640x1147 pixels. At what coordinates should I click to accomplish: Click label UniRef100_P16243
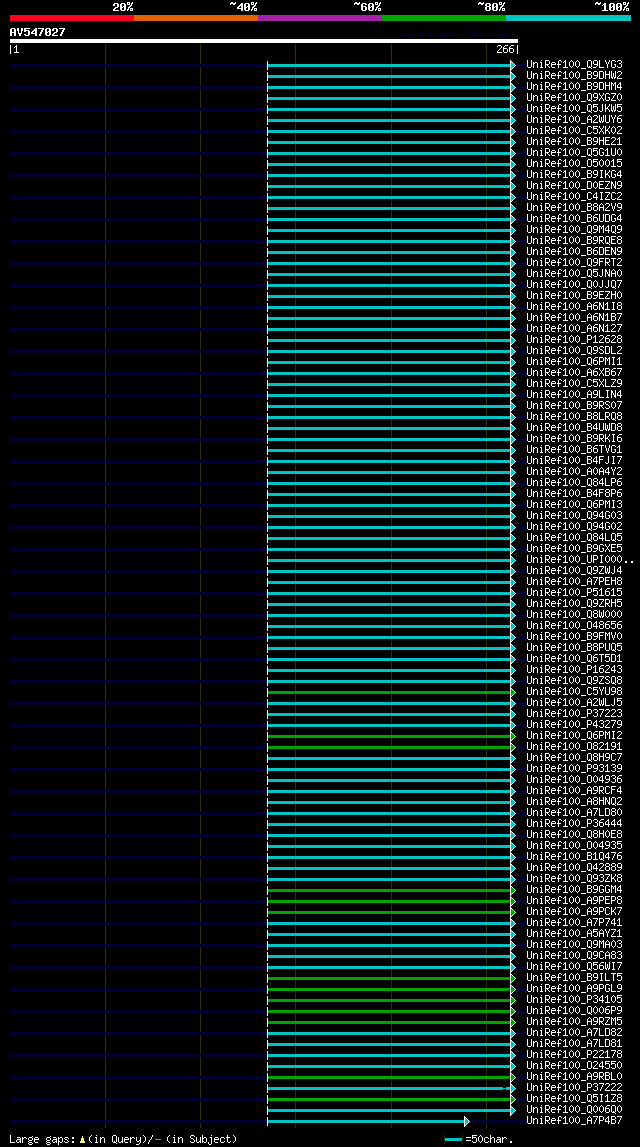pyautogui.click(x=574, y=669)
